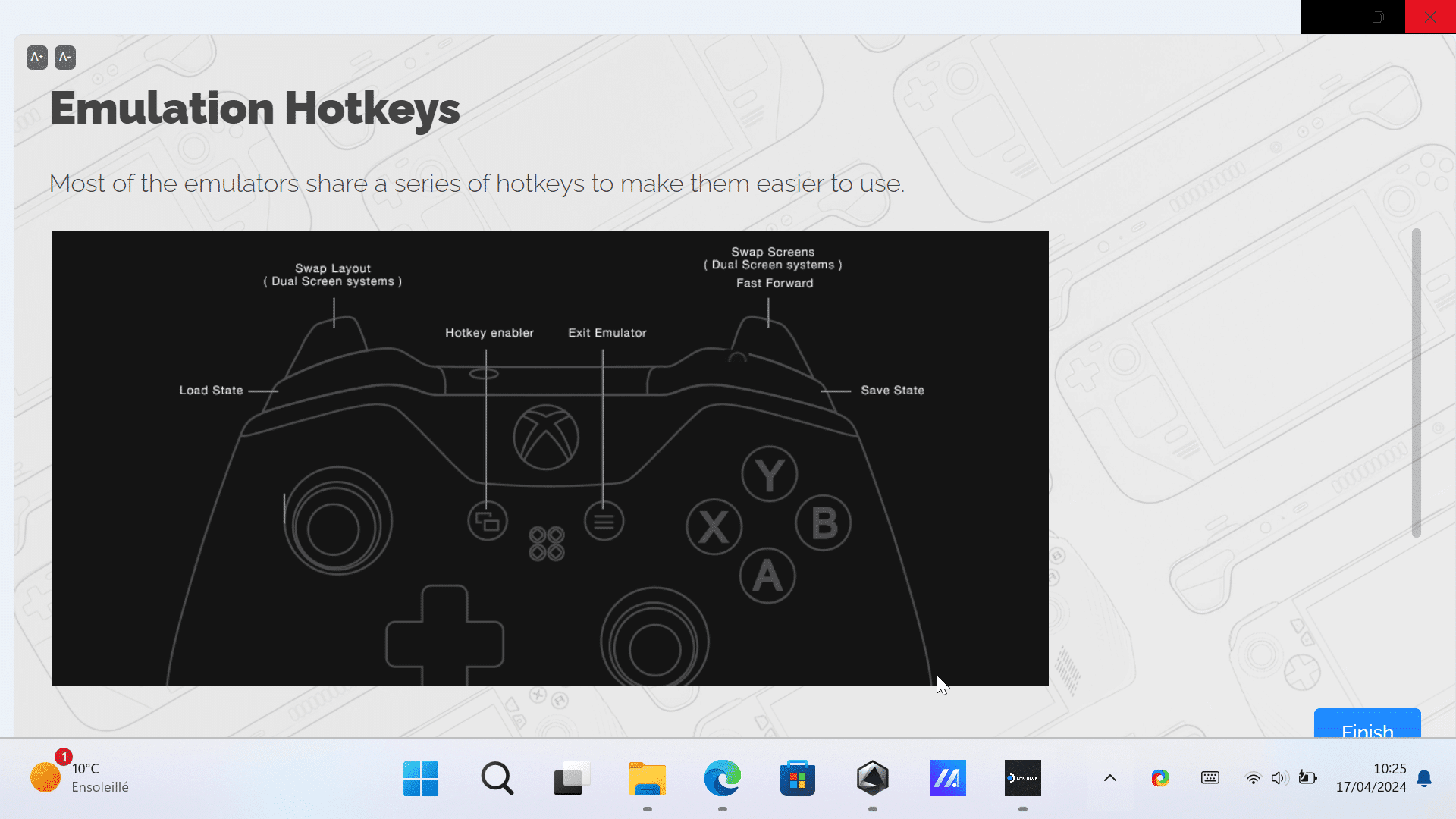Image resolution: width=1456 pixels, height=819 pixels.
Task: Open clock and calendar showing 10:25
Action: [1371, 778]
